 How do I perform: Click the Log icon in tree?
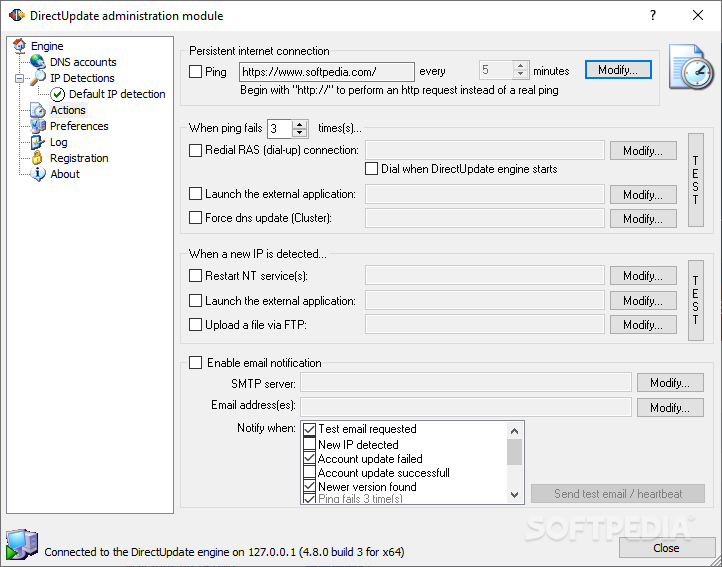37,142
